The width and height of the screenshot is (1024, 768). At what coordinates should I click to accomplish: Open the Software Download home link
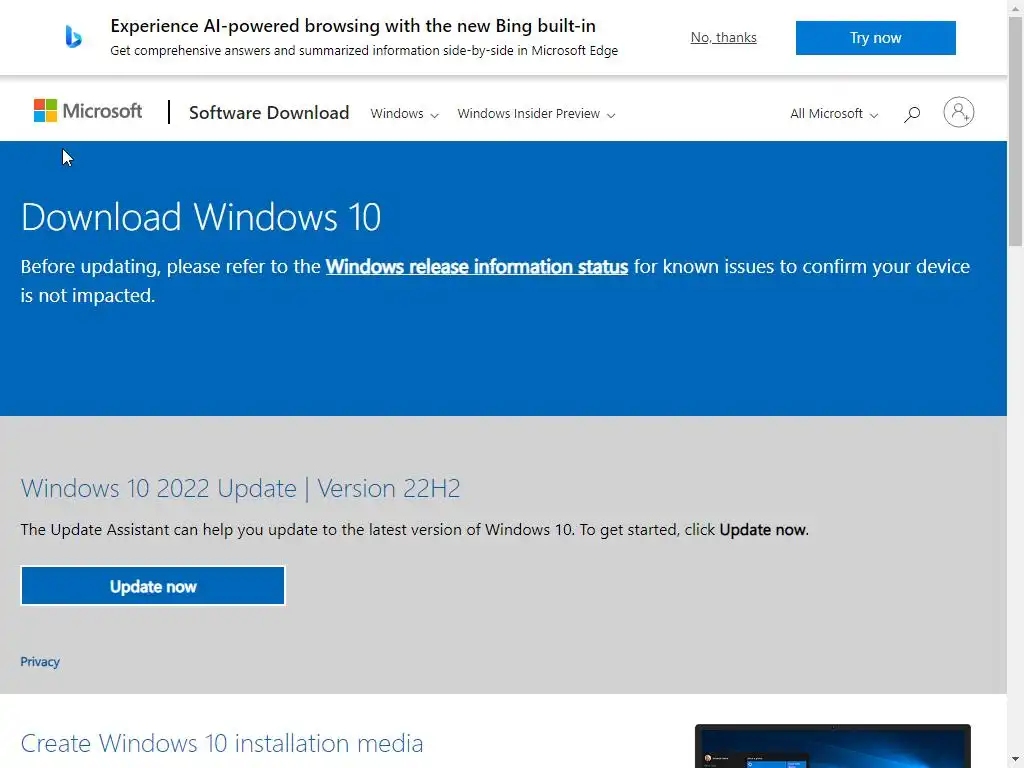pos(269,112)
